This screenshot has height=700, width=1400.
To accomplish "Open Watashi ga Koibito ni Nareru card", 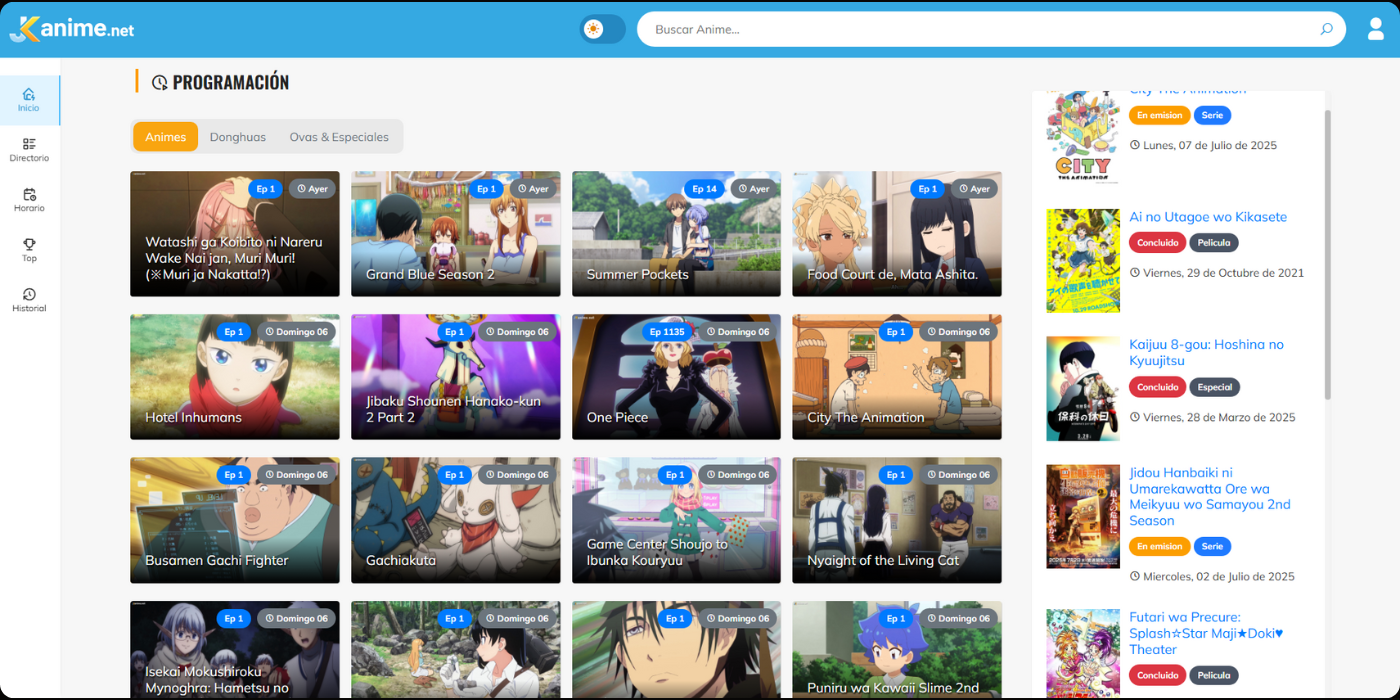I will (235, 234).
